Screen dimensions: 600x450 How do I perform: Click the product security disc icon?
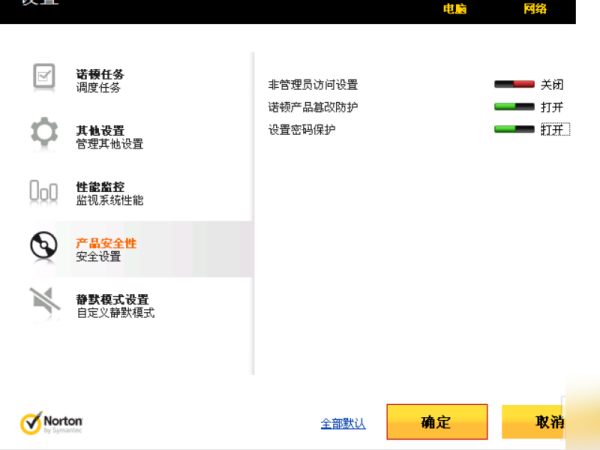click(x=44, y=245)
